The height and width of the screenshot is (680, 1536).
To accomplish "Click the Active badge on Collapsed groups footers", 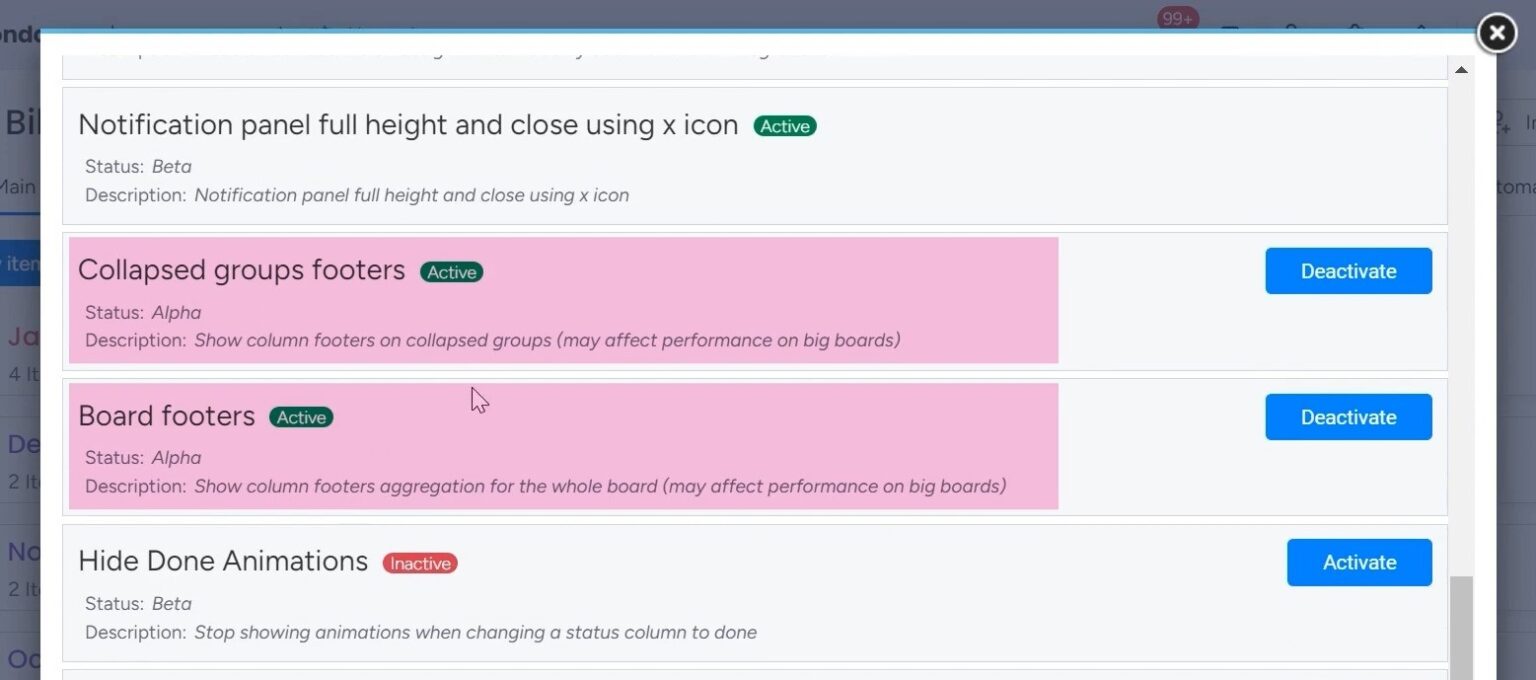I will click(451, 272).
